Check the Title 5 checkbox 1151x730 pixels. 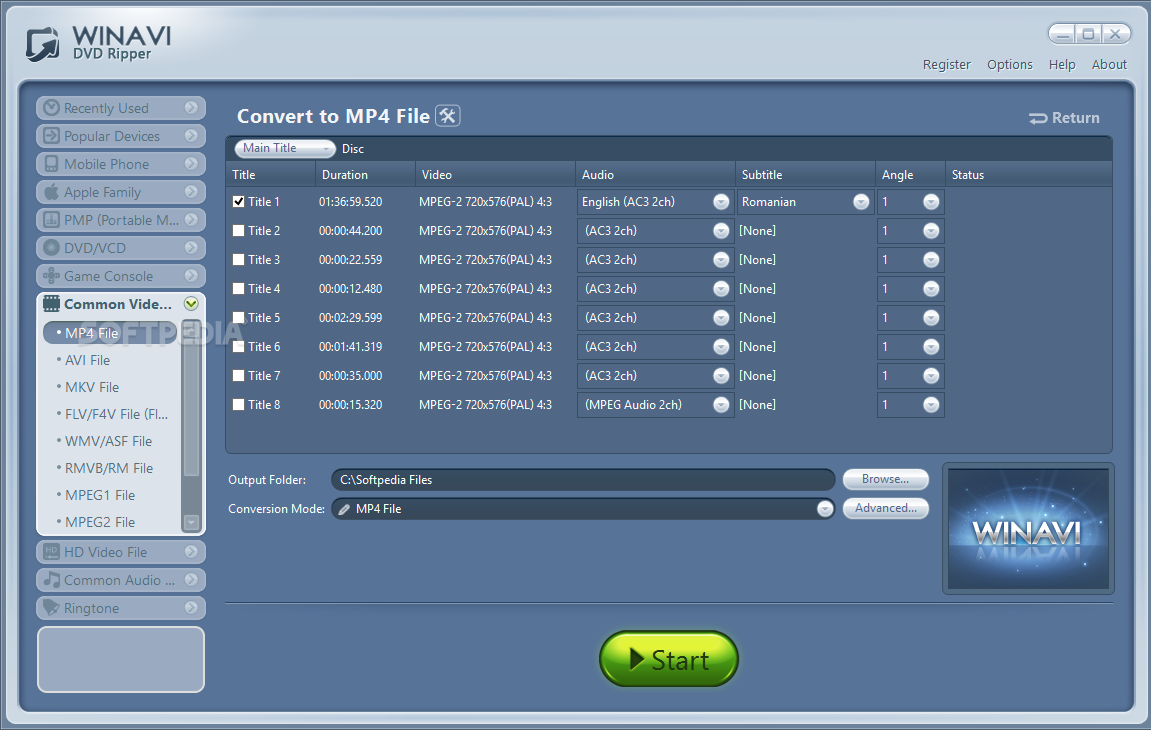click(239, 317)
